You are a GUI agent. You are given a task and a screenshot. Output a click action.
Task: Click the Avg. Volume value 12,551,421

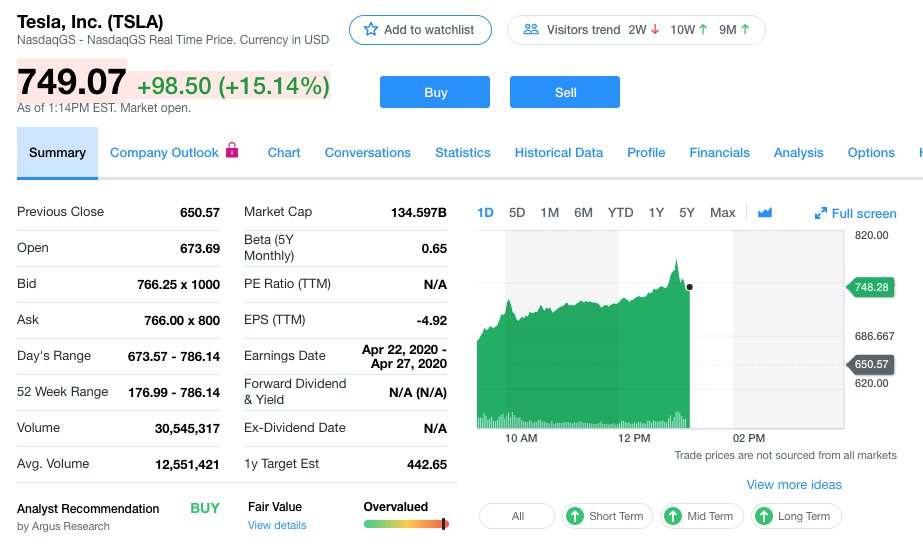tap(187, 464)
